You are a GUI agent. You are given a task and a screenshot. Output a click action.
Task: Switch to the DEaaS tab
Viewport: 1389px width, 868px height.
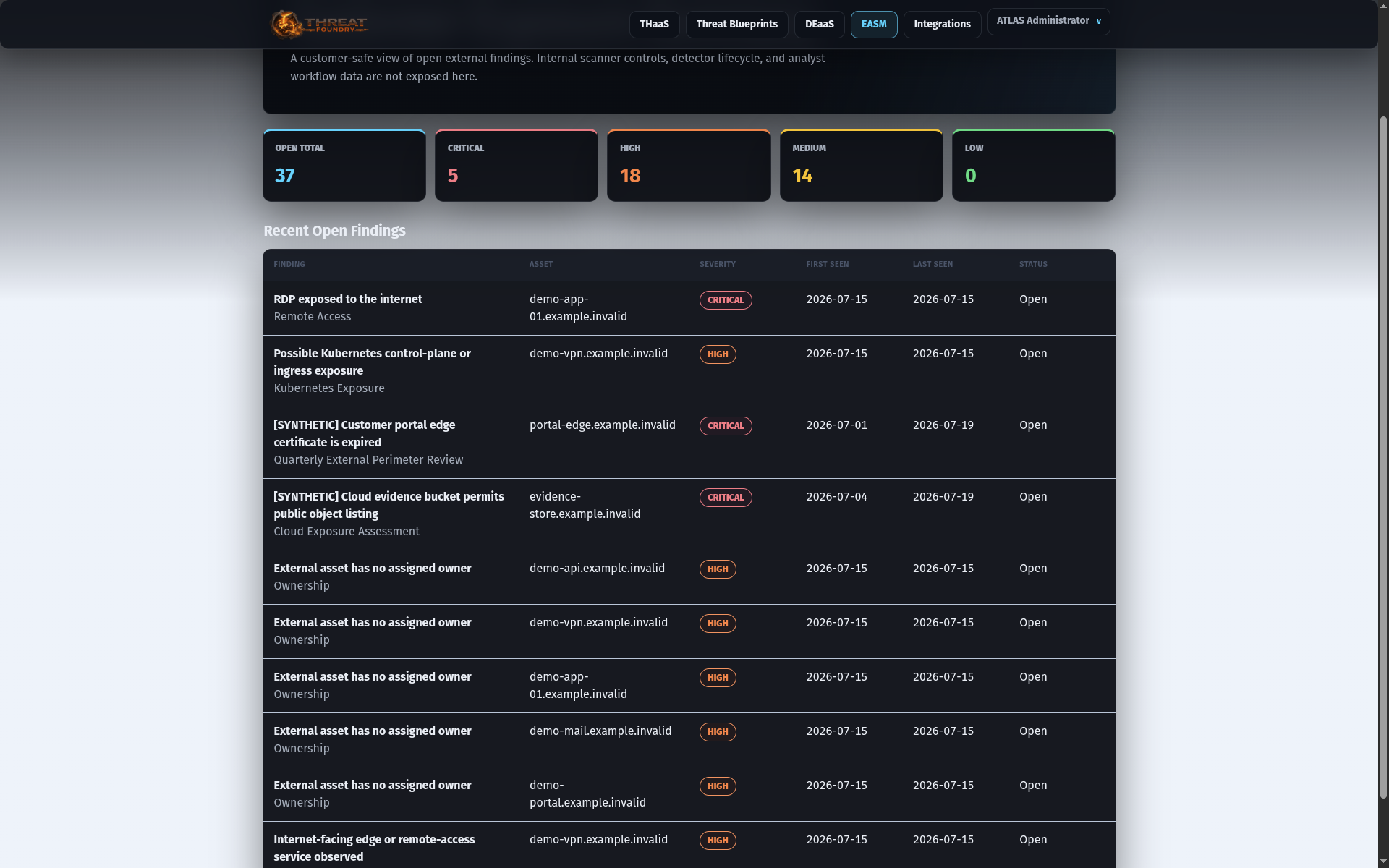coord(819,25)
